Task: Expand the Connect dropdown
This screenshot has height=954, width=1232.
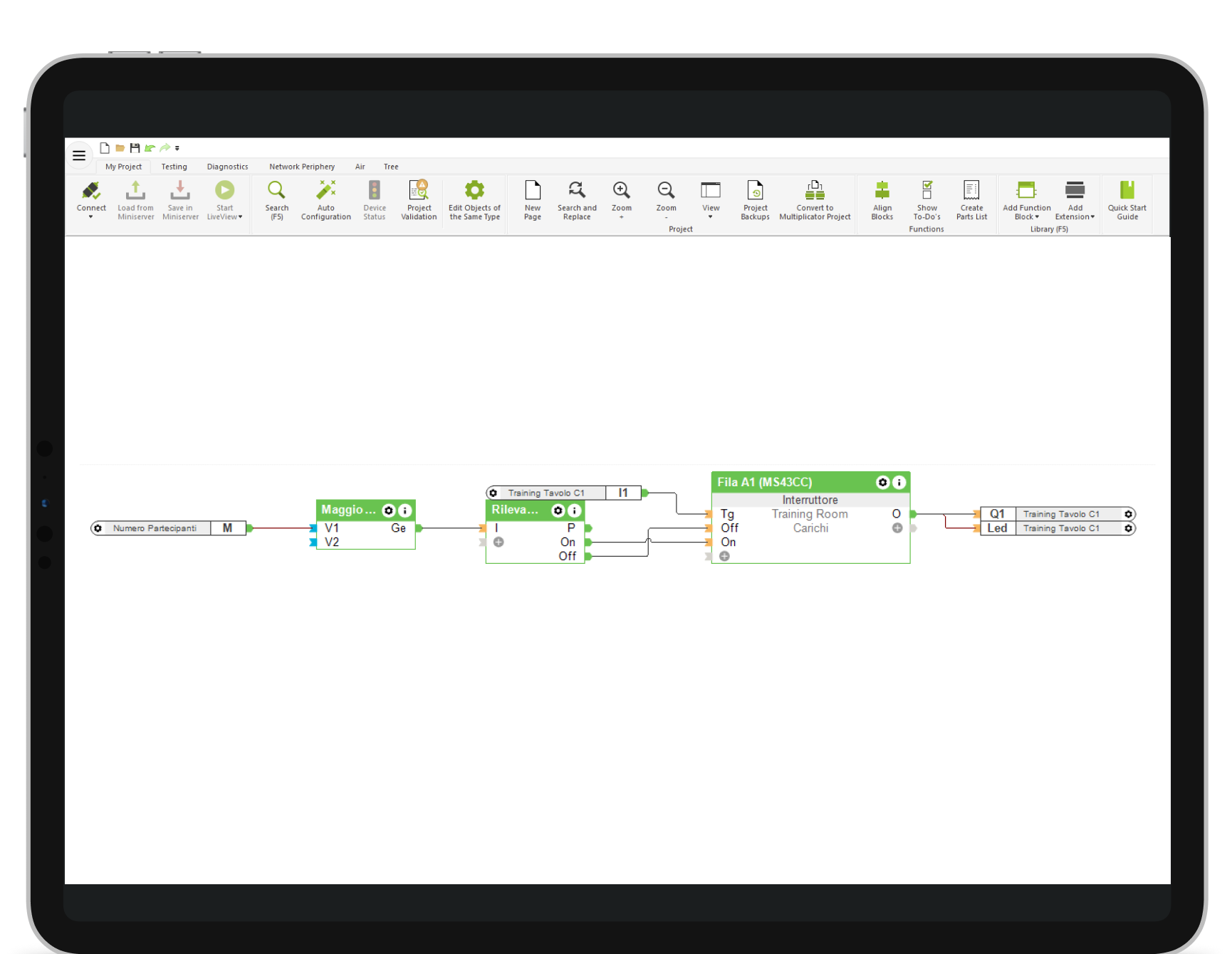Action: pyautogui.click(x=91, y=217)
